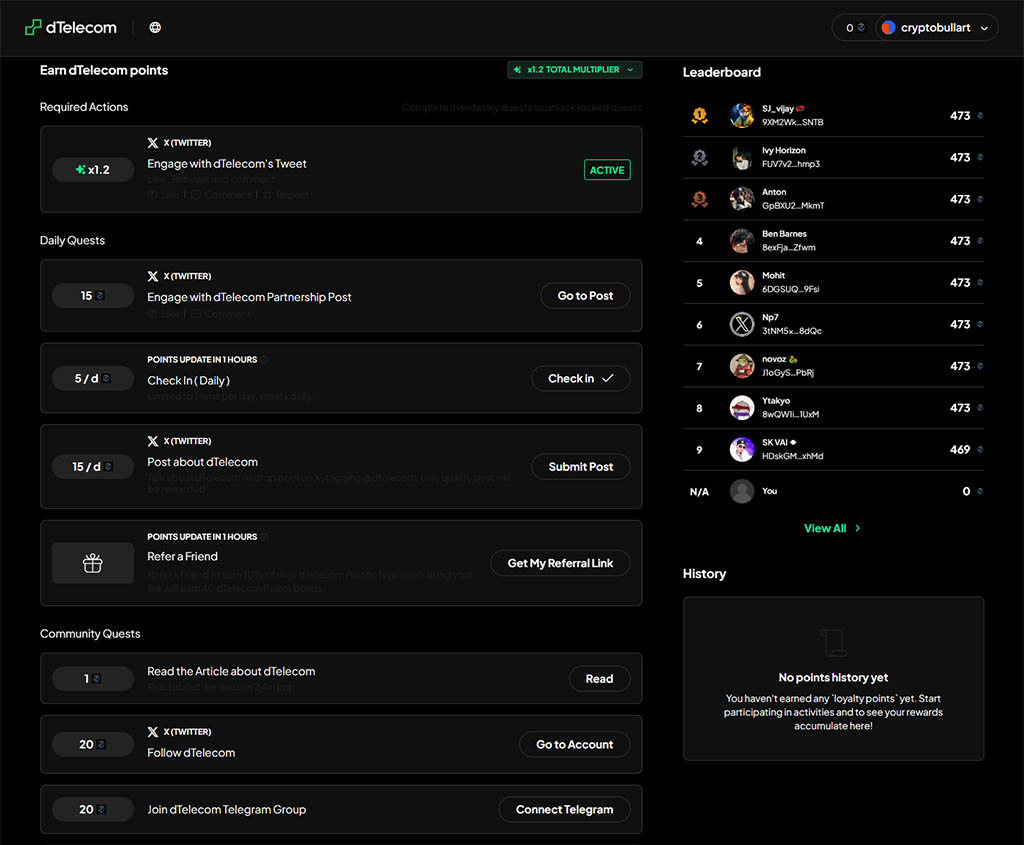
Task: Click the X logo on Follow dTelecom quest
Action: (153, 732)
